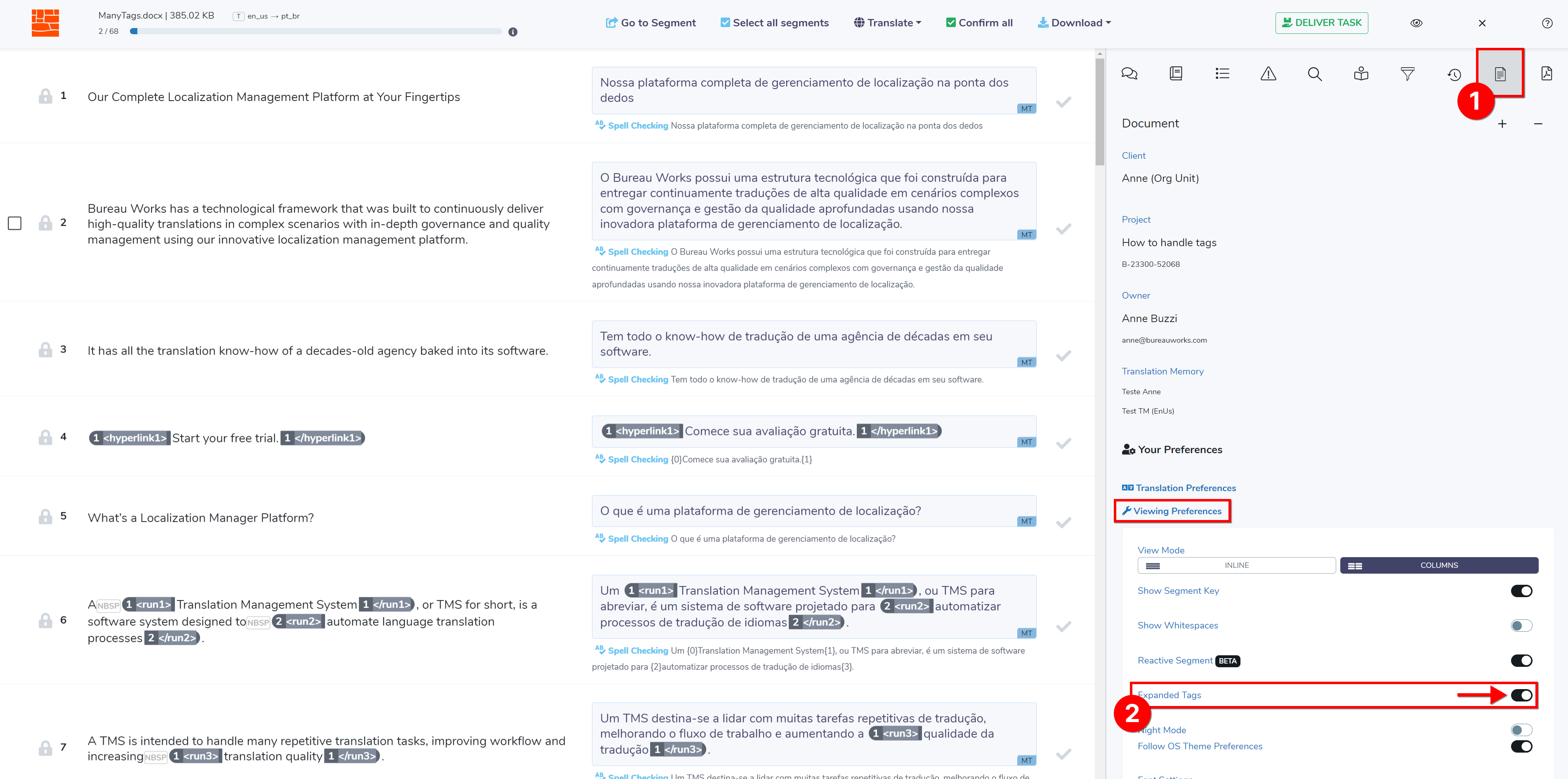Image resolution: width=1568 pixels, height=779 pixels.
Task: Toggle Follow OS Theme Preferences switch
Action: (1521, 746)
